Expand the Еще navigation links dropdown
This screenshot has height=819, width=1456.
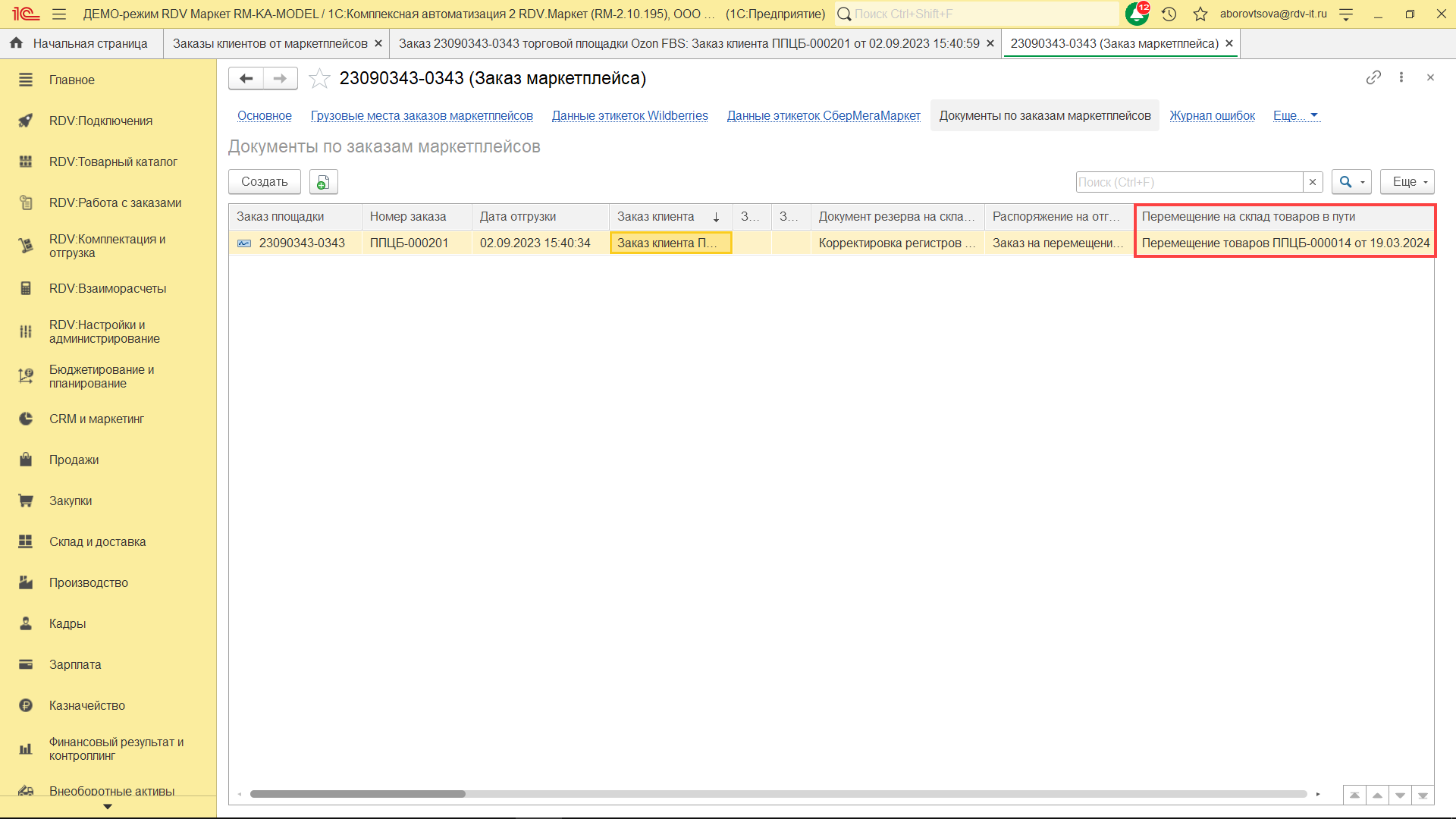1296,115
